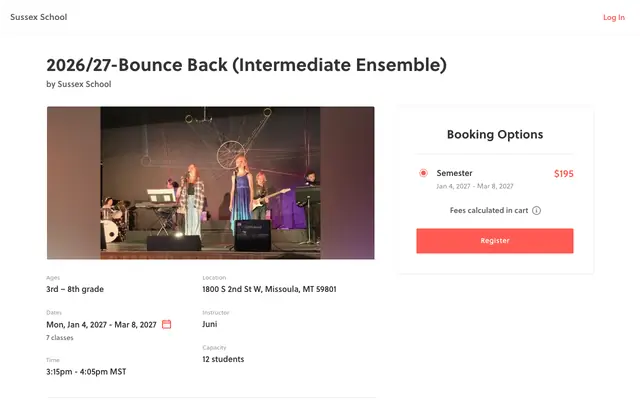
Task: Open the calendar icon beside the dates
Action: click(x=167, y=324)
